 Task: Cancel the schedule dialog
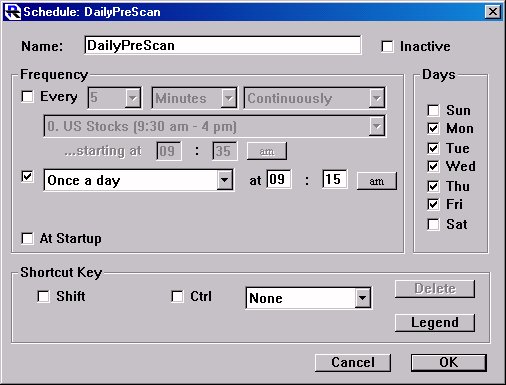point(353,362)
